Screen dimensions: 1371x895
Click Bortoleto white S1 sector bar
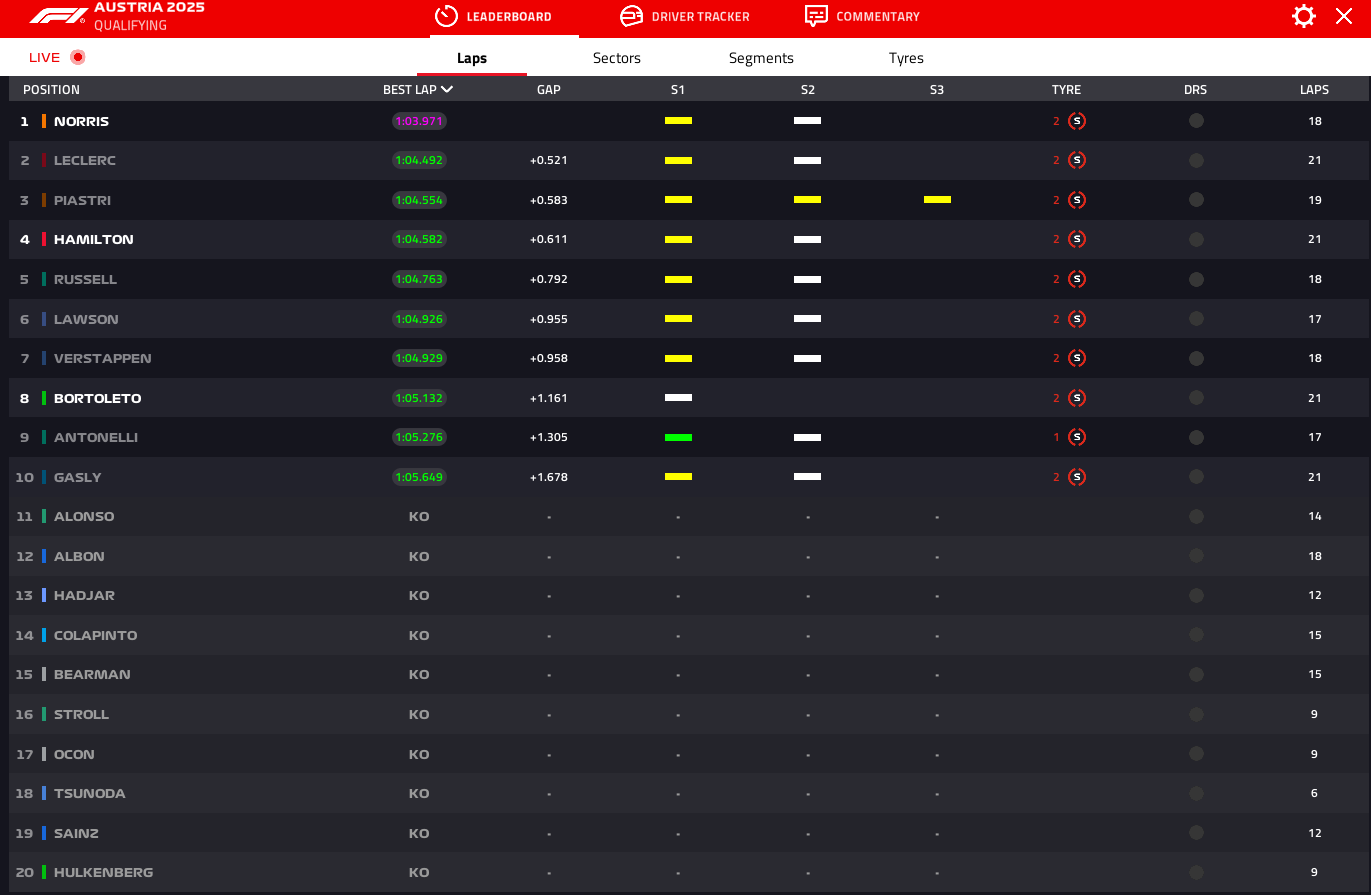click(x=678, y=398)
